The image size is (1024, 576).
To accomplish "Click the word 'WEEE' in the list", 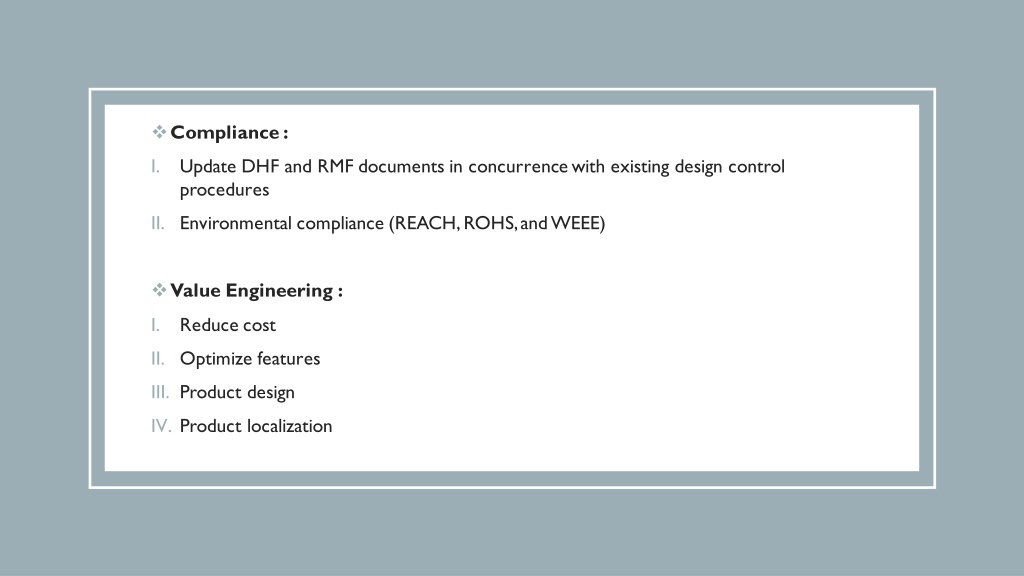I will point(575,223).
